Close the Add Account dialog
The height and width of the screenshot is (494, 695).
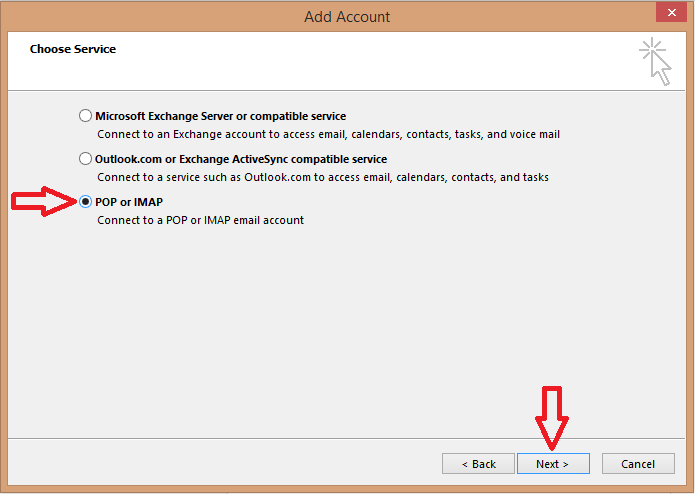point(672,12)
